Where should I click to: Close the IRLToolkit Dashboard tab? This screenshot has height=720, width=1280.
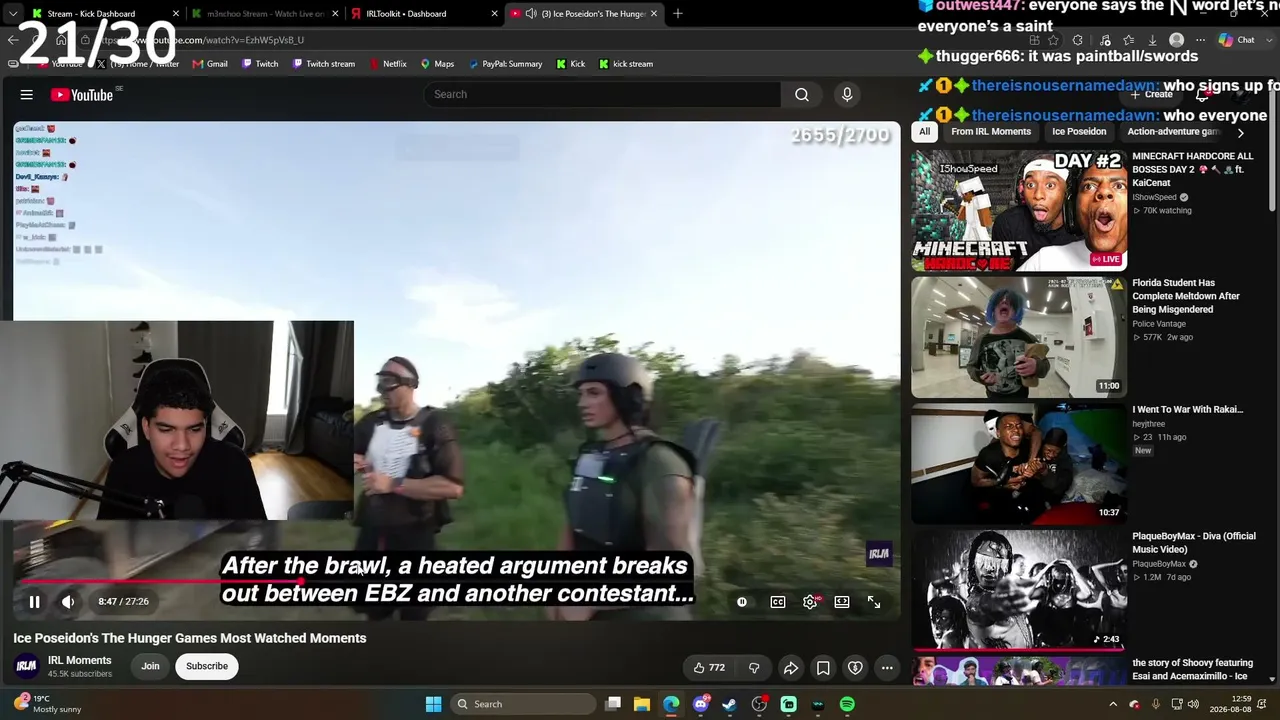coord(494,14)
